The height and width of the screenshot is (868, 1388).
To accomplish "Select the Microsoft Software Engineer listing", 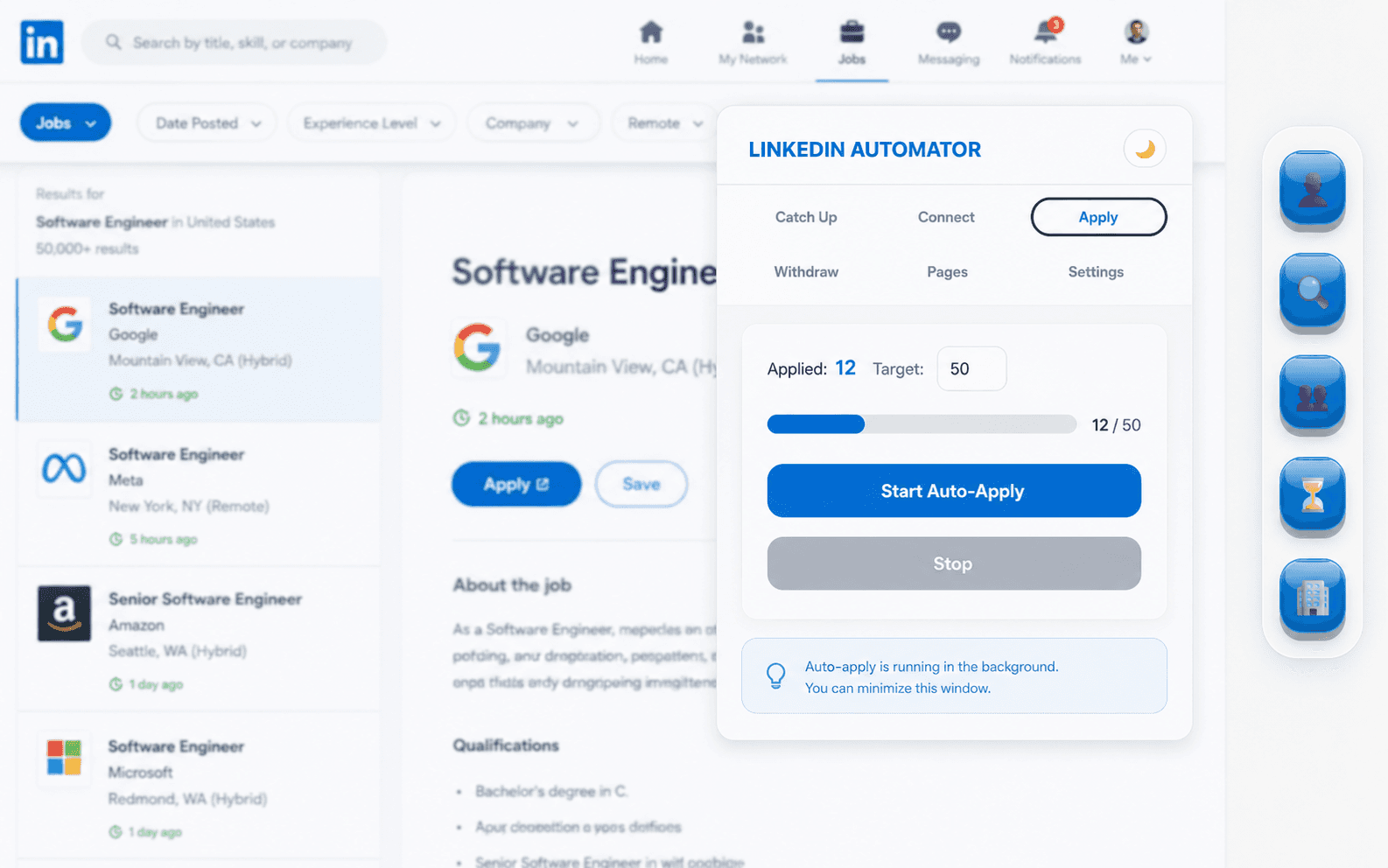I will 200,785.
